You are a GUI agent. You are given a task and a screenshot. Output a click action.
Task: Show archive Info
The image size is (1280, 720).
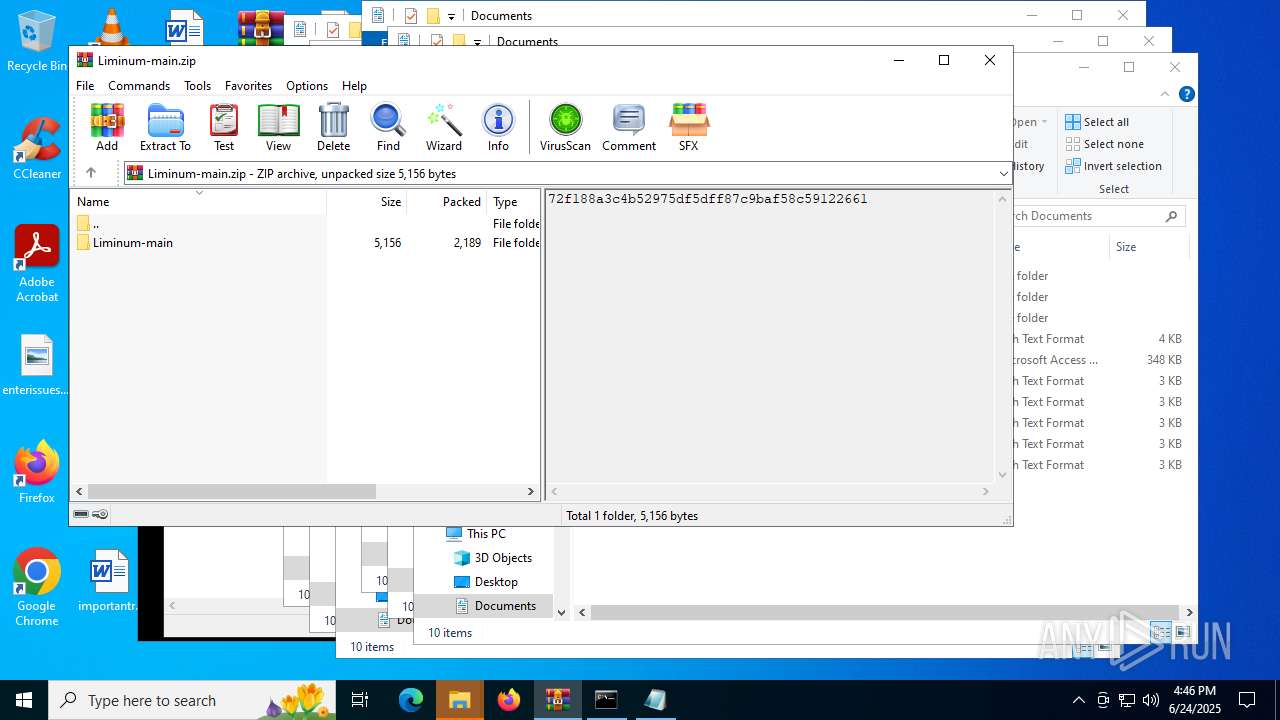pos(498,127)
